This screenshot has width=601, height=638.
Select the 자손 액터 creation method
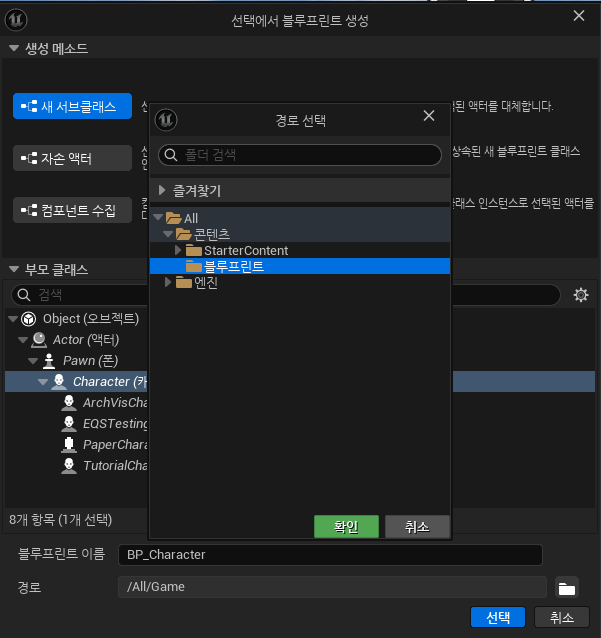click(x=72, y=158)
